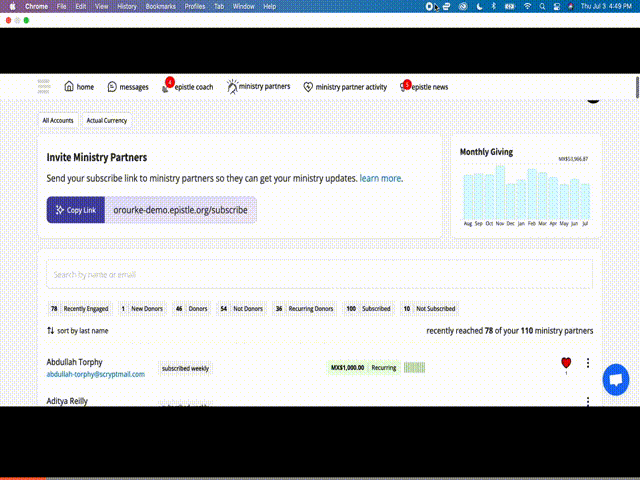Click the page vertical scrollbar
The height and width of the screenshot is (480, 640).
click(637, 87)
